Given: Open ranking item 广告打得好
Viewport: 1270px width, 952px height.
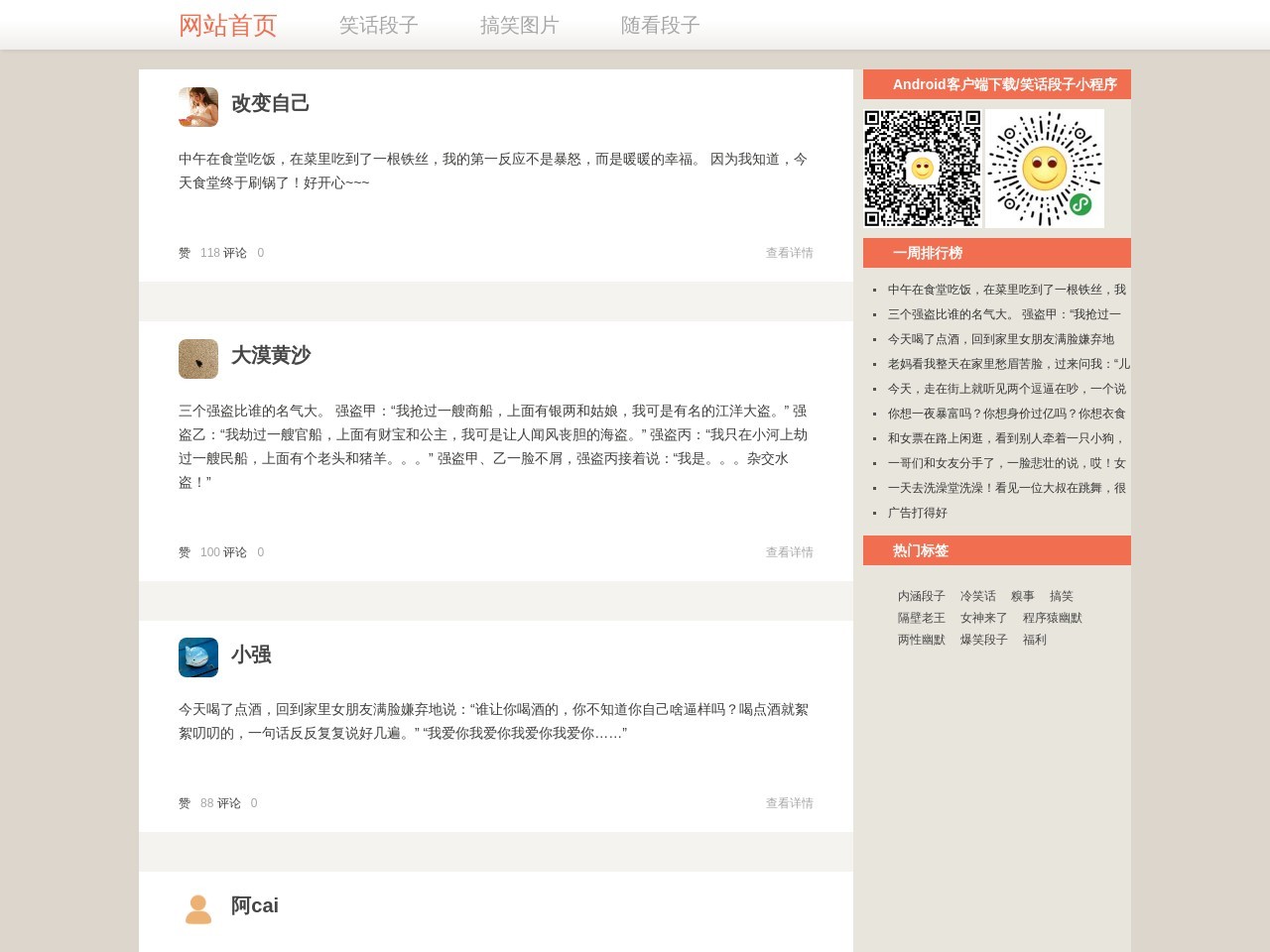Looking at the screenshot, I should tap(917, 513).
